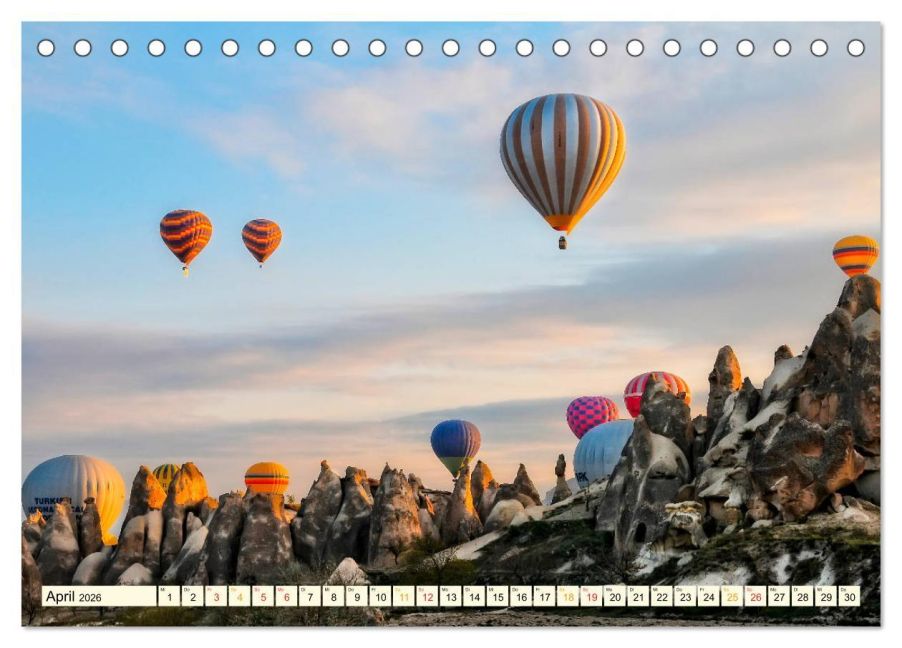
Task: Click the large brown-and-white striped balloon
Action: (x=563, y=164)
